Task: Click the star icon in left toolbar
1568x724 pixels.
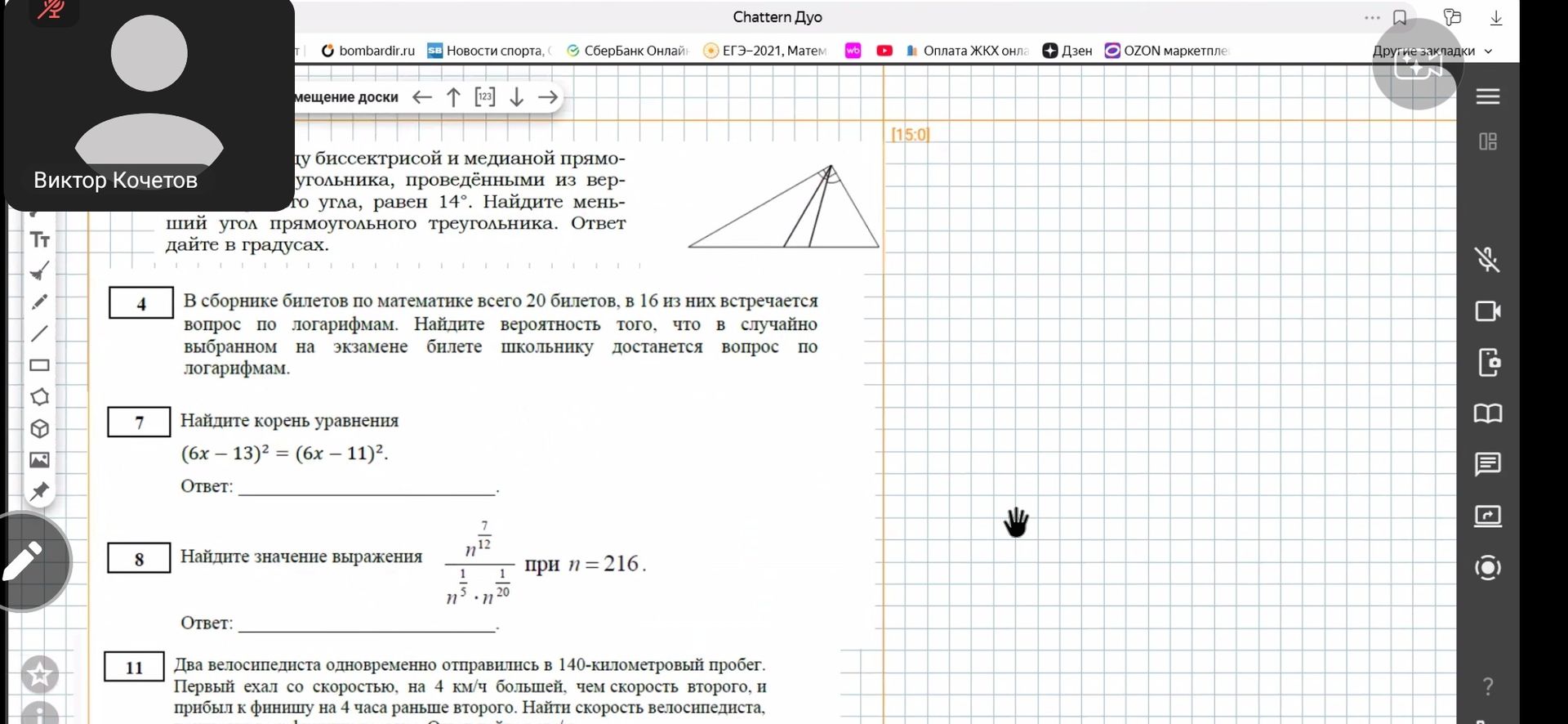Action: 39,675
